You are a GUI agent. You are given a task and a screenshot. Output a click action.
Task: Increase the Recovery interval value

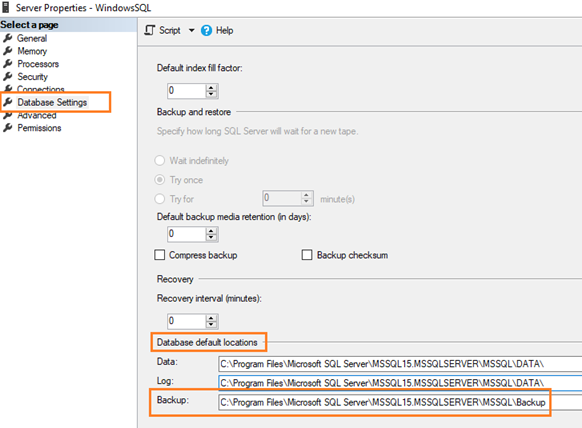pyautogui.click(x=211, y=318)
